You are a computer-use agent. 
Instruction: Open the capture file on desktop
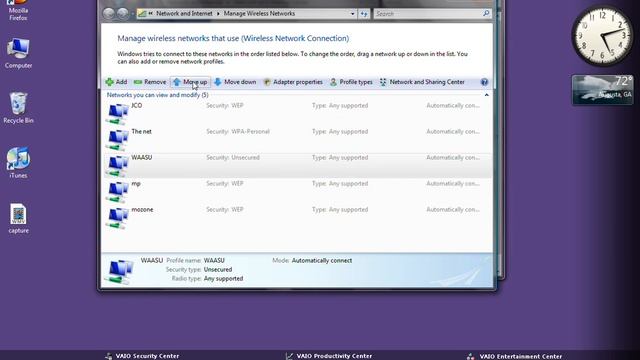click(x=18, y=219)
